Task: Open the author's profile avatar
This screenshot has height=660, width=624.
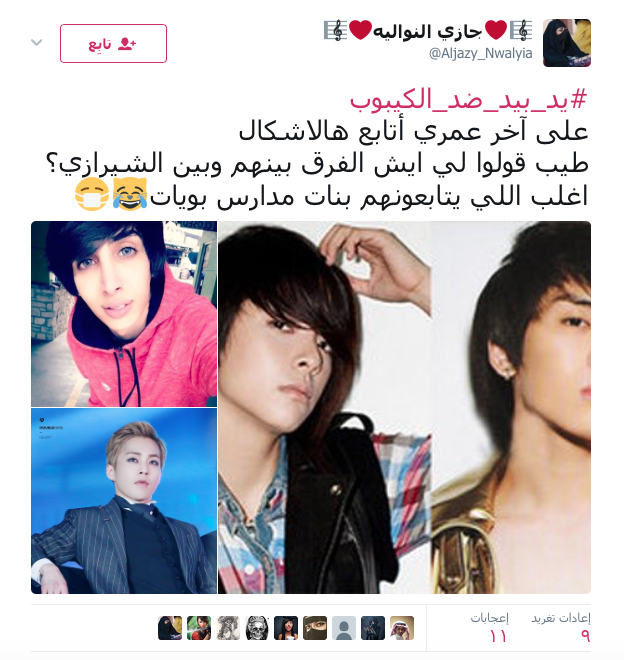Action: tap(567, 43)
